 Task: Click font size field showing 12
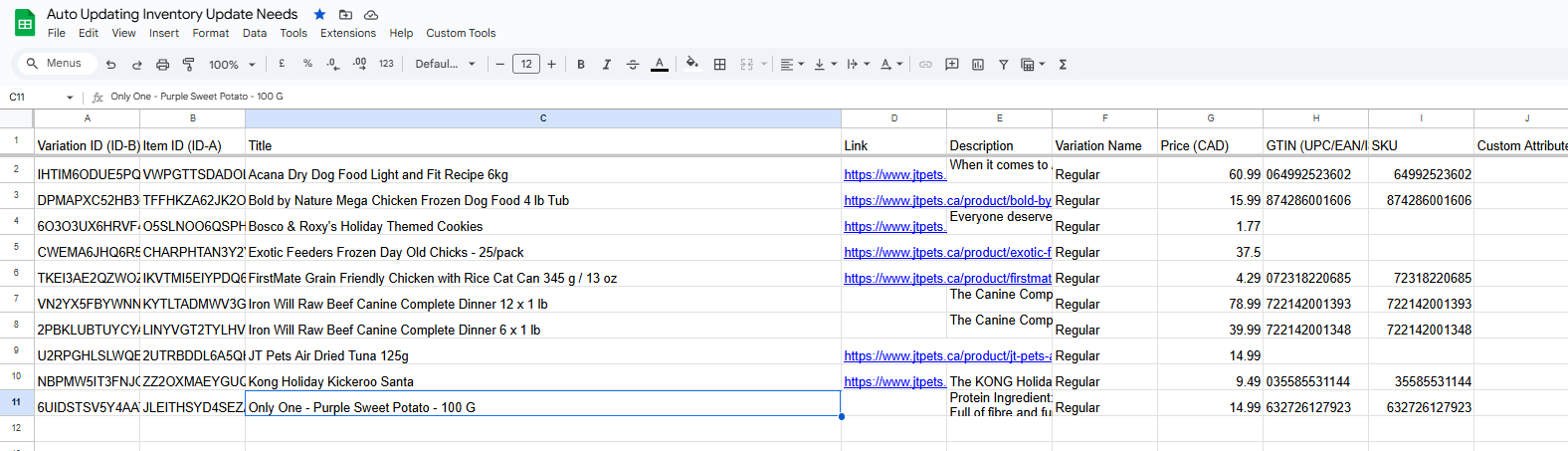tap(526, 64)
